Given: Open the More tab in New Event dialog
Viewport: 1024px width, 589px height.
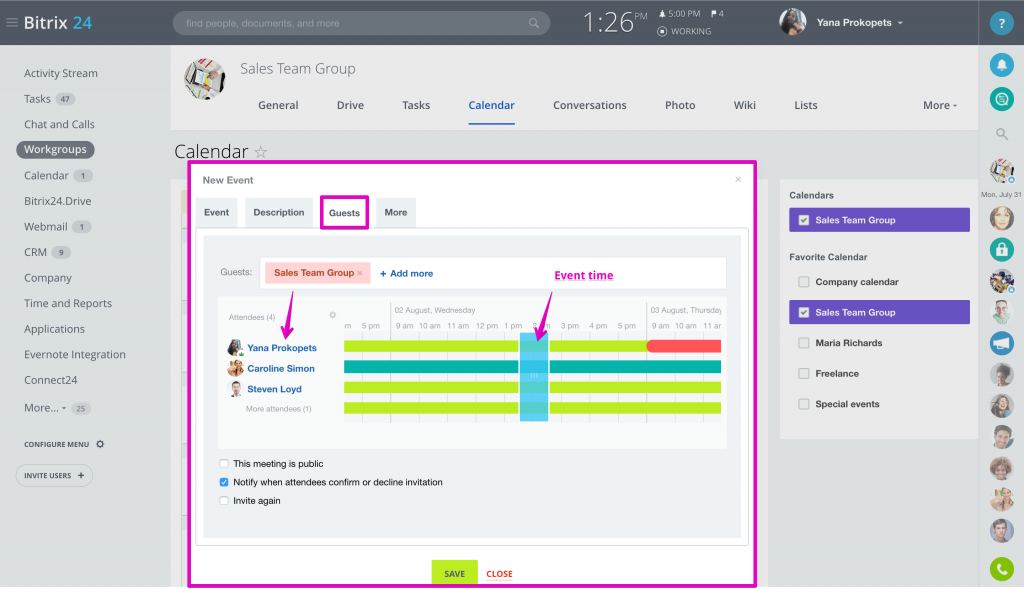Looking at the screenshot, I should coord(396,212).
